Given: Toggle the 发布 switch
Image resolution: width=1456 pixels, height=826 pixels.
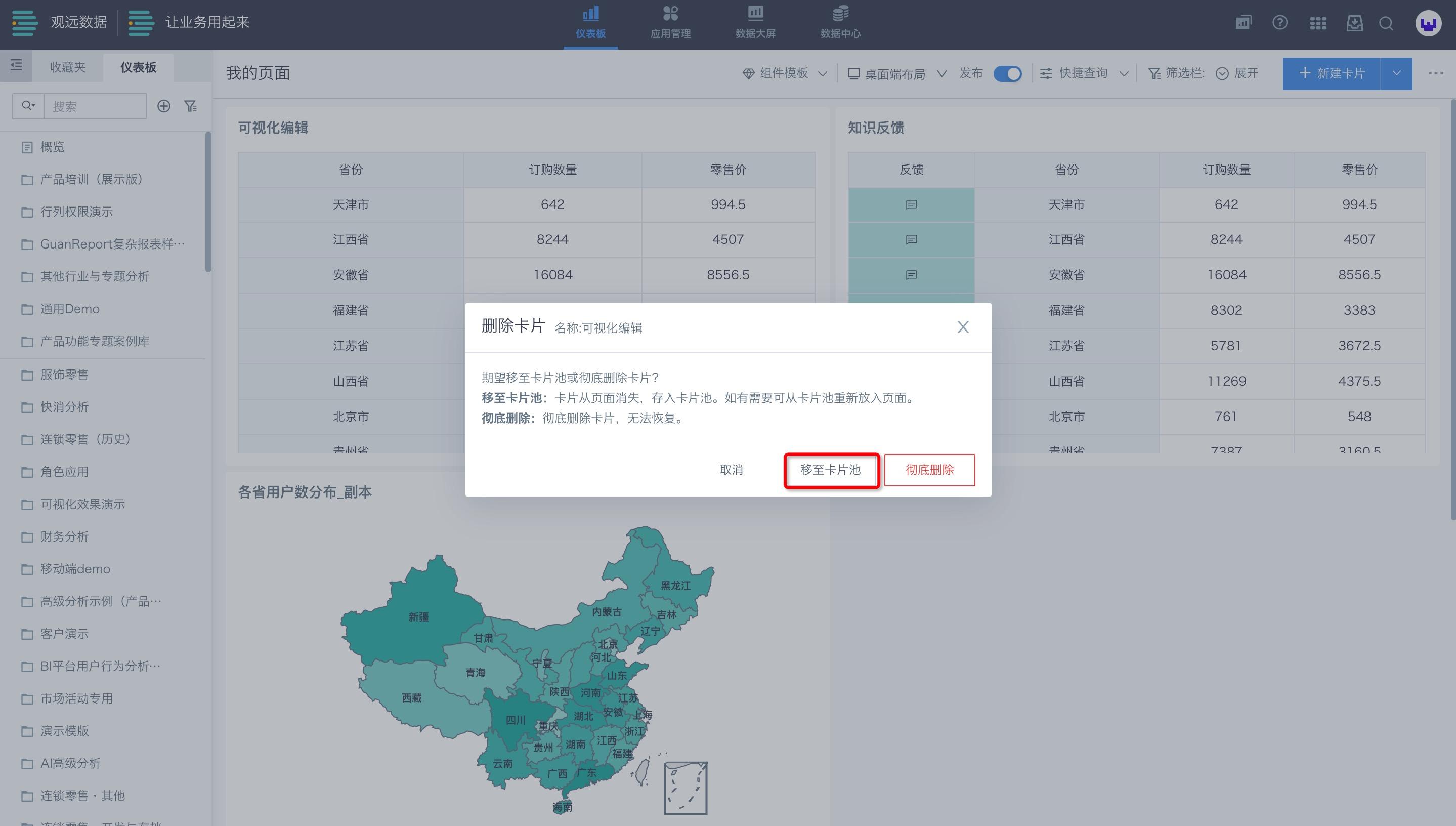Looking at the screenshot, I should 1007,74.
